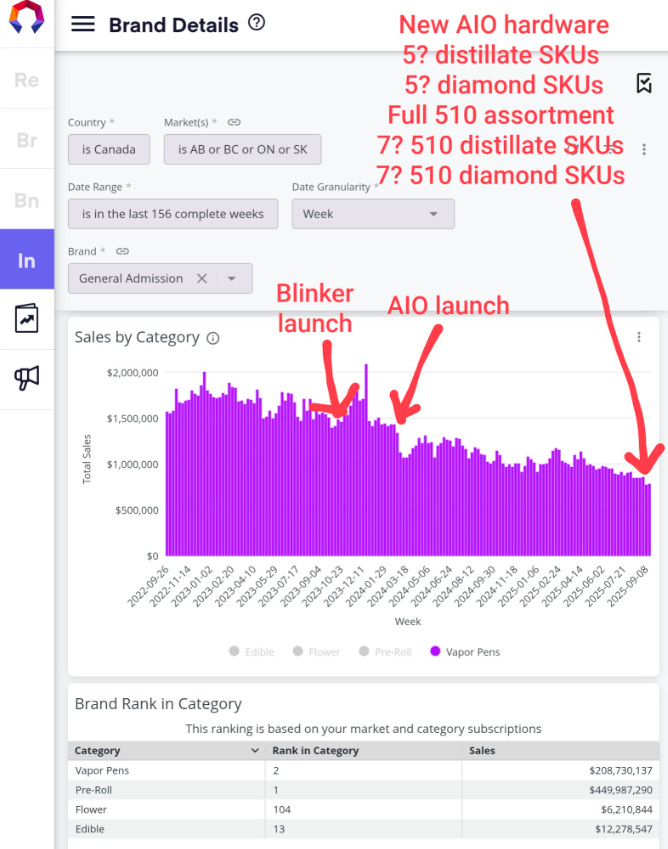Open the trend chart report sidebar icon

tap(27, 318)
